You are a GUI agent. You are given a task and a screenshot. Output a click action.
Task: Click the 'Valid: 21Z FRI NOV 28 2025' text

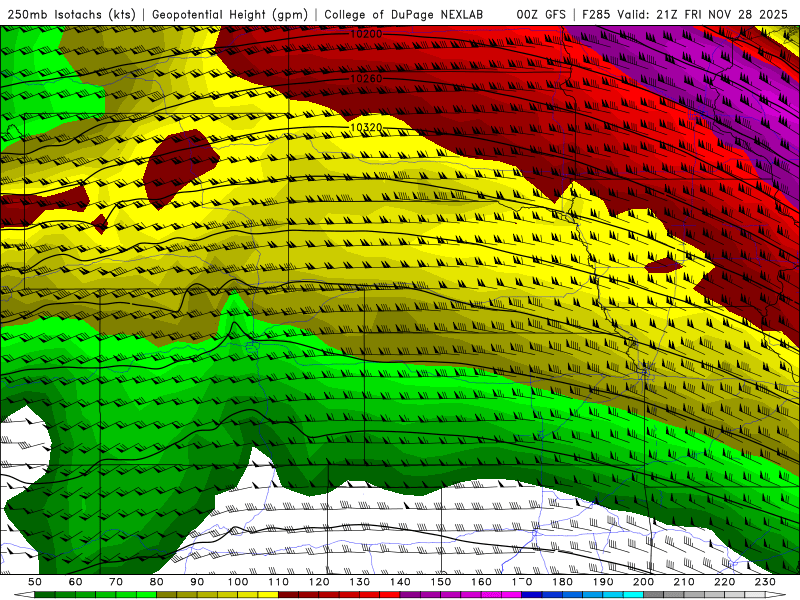(703, 15)
